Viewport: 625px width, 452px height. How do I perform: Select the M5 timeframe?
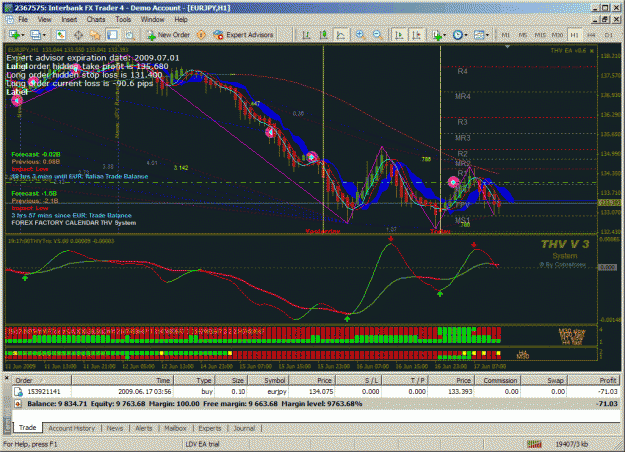(x=523, y=35)
